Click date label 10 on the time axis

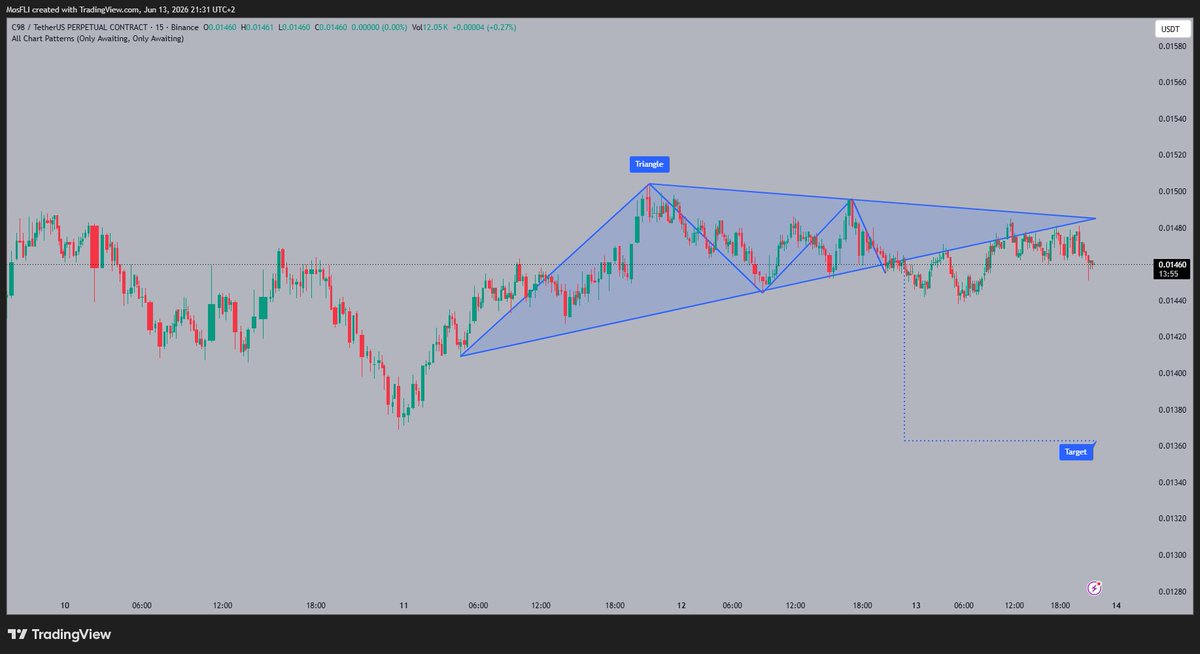tap(65, 606)
